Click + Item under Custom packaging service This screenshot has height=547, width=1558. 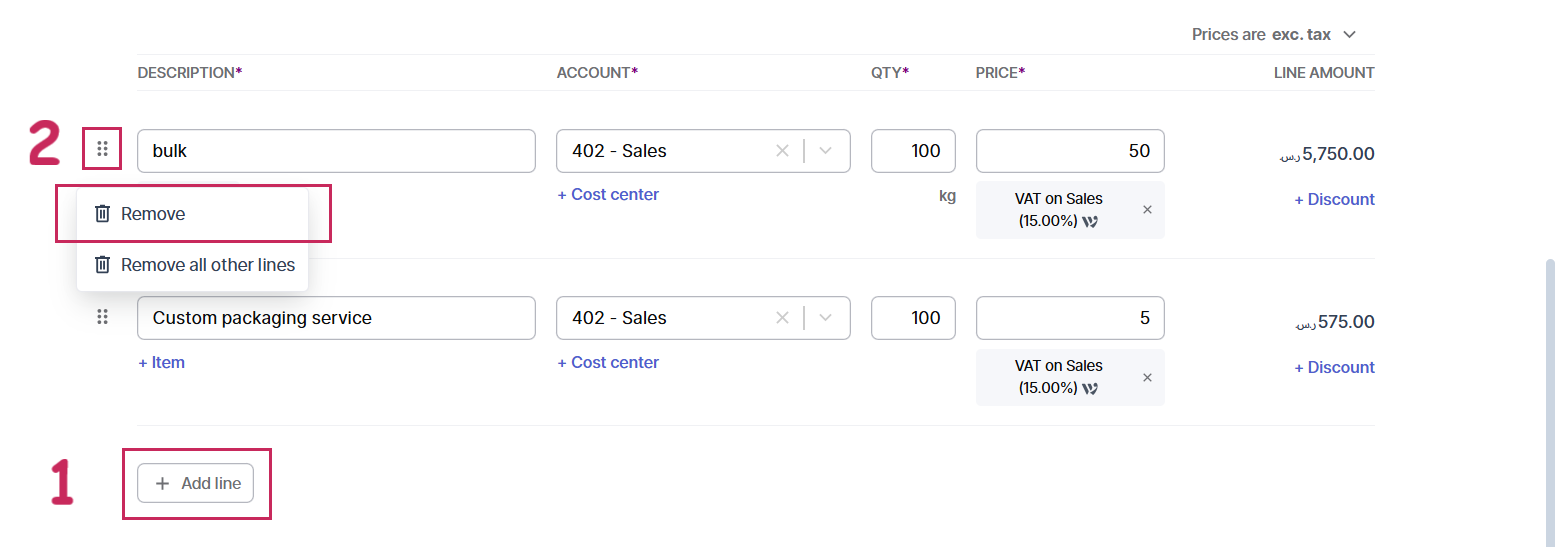(x=161, y=363)
